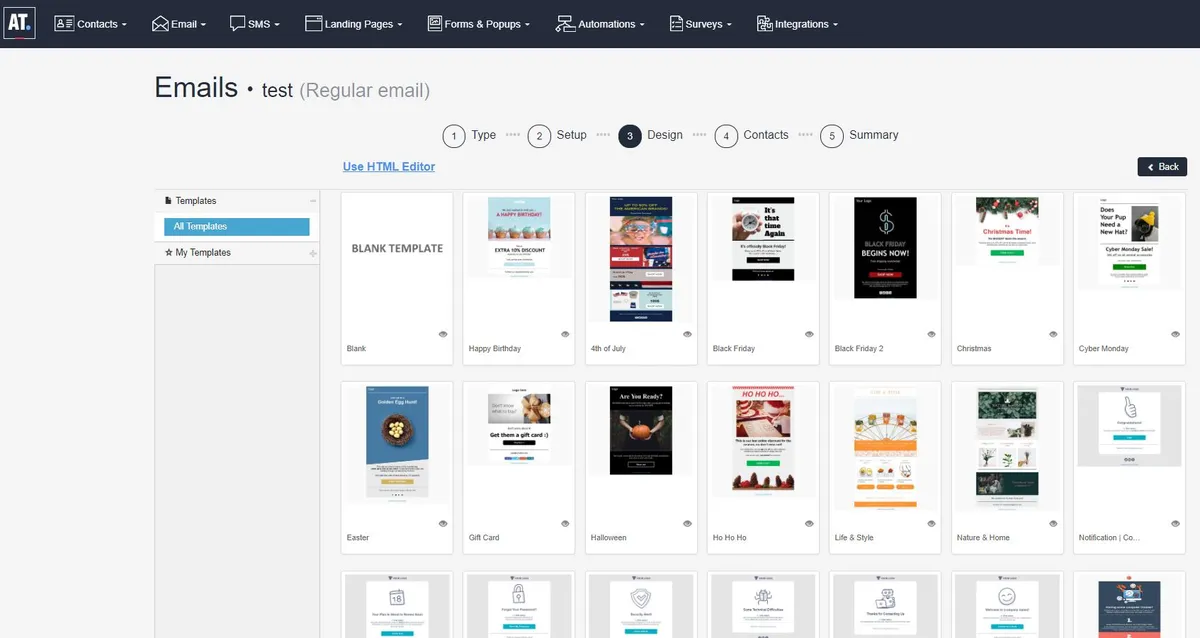This screenshot has width=1200, height=638.
Task: Choose the Gift Card template thumbnail
Action: coord(519,426)
